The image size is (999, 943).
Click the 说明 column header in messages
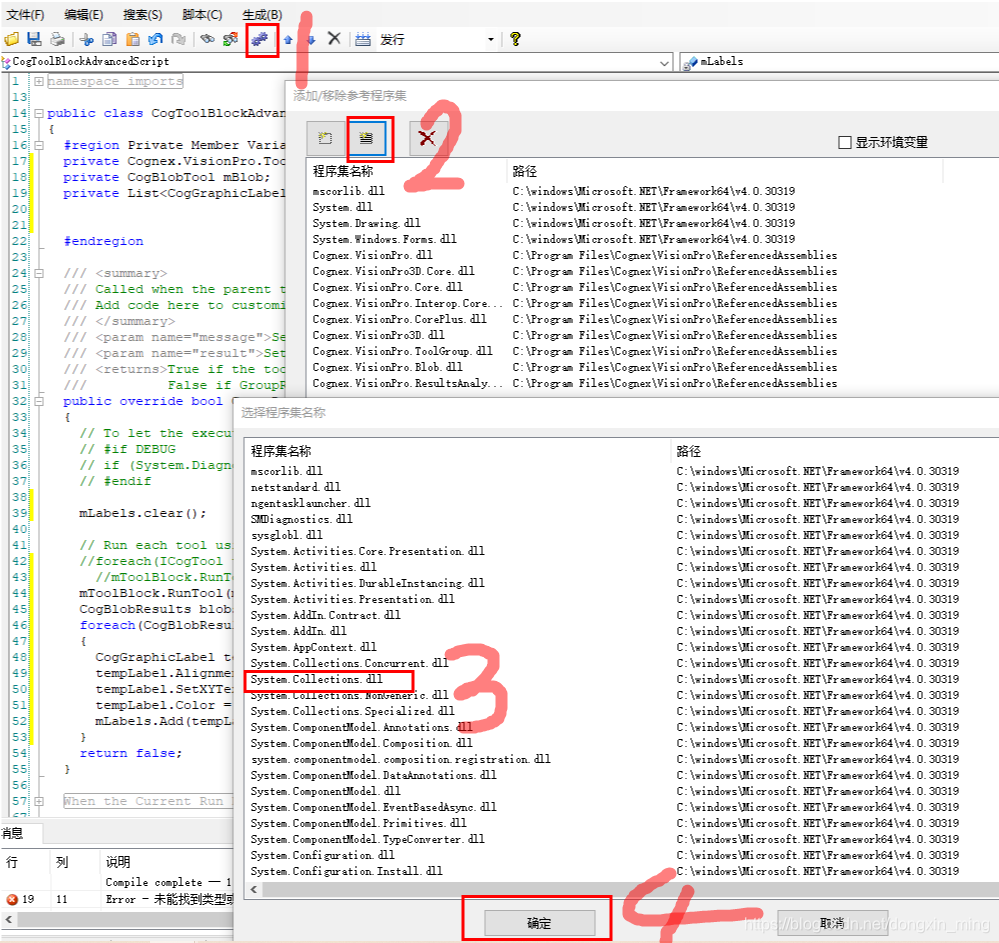click(118, 862)
